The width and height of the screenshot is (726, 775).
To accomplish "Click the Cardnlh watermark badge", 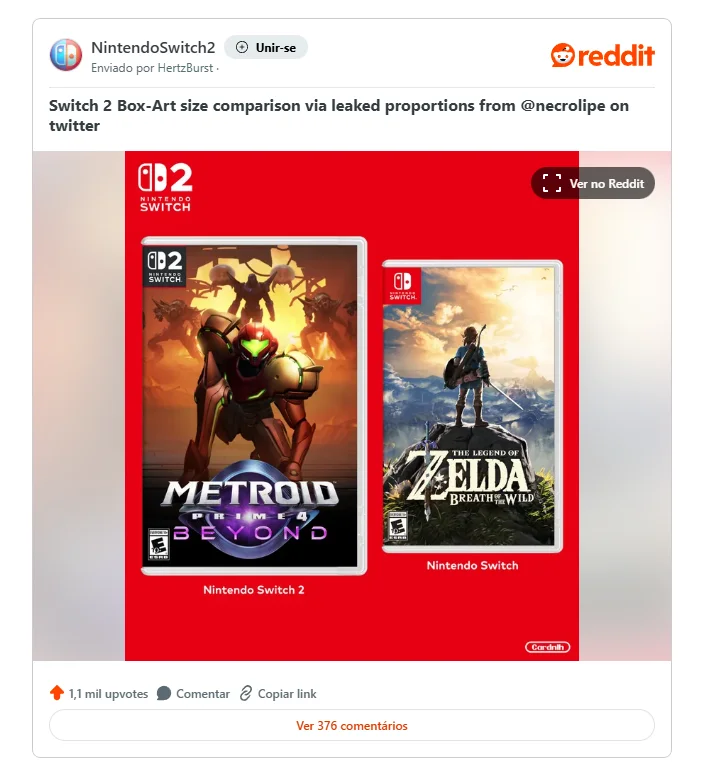I will pos(547,647).
